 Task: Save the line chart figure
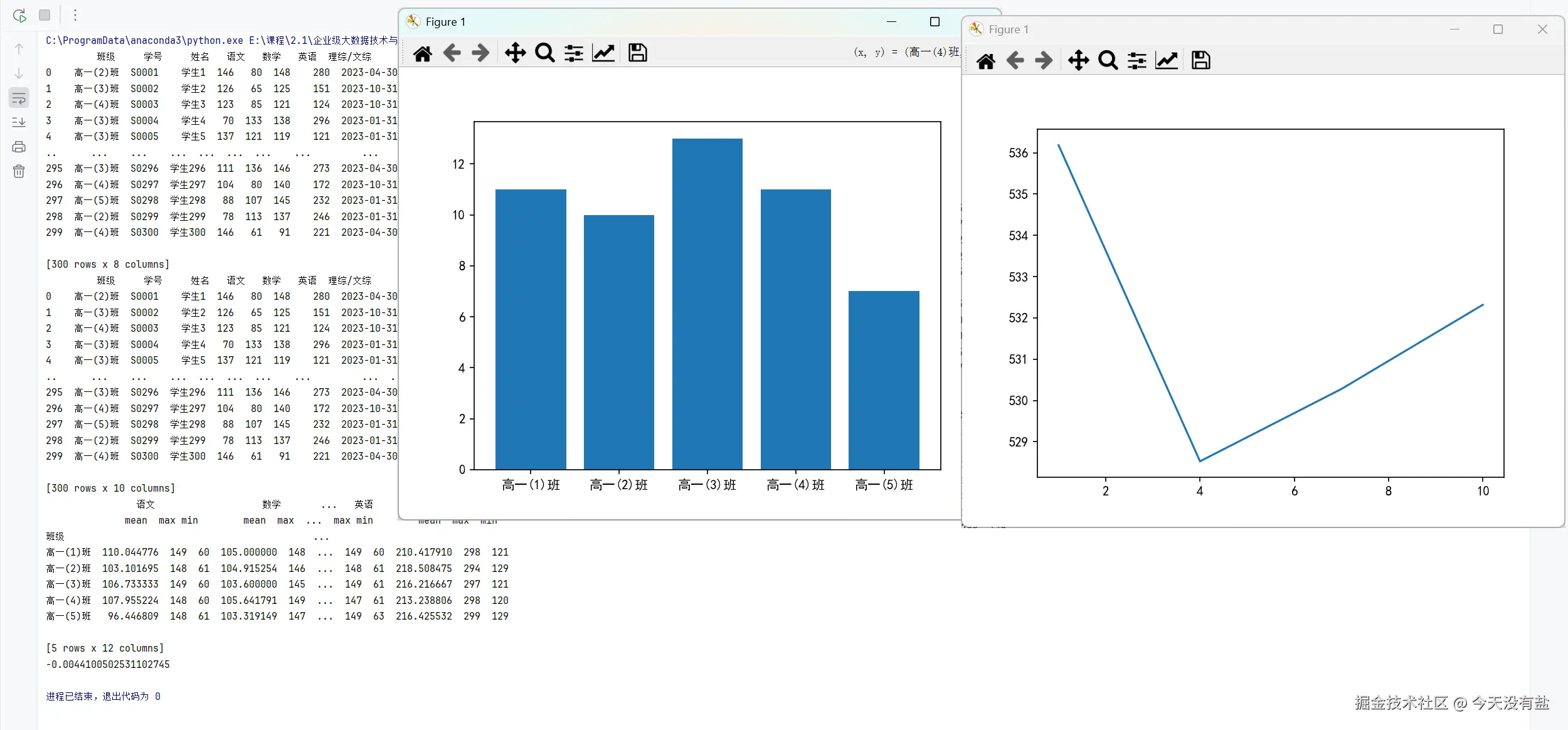(x=1200, y=61)
